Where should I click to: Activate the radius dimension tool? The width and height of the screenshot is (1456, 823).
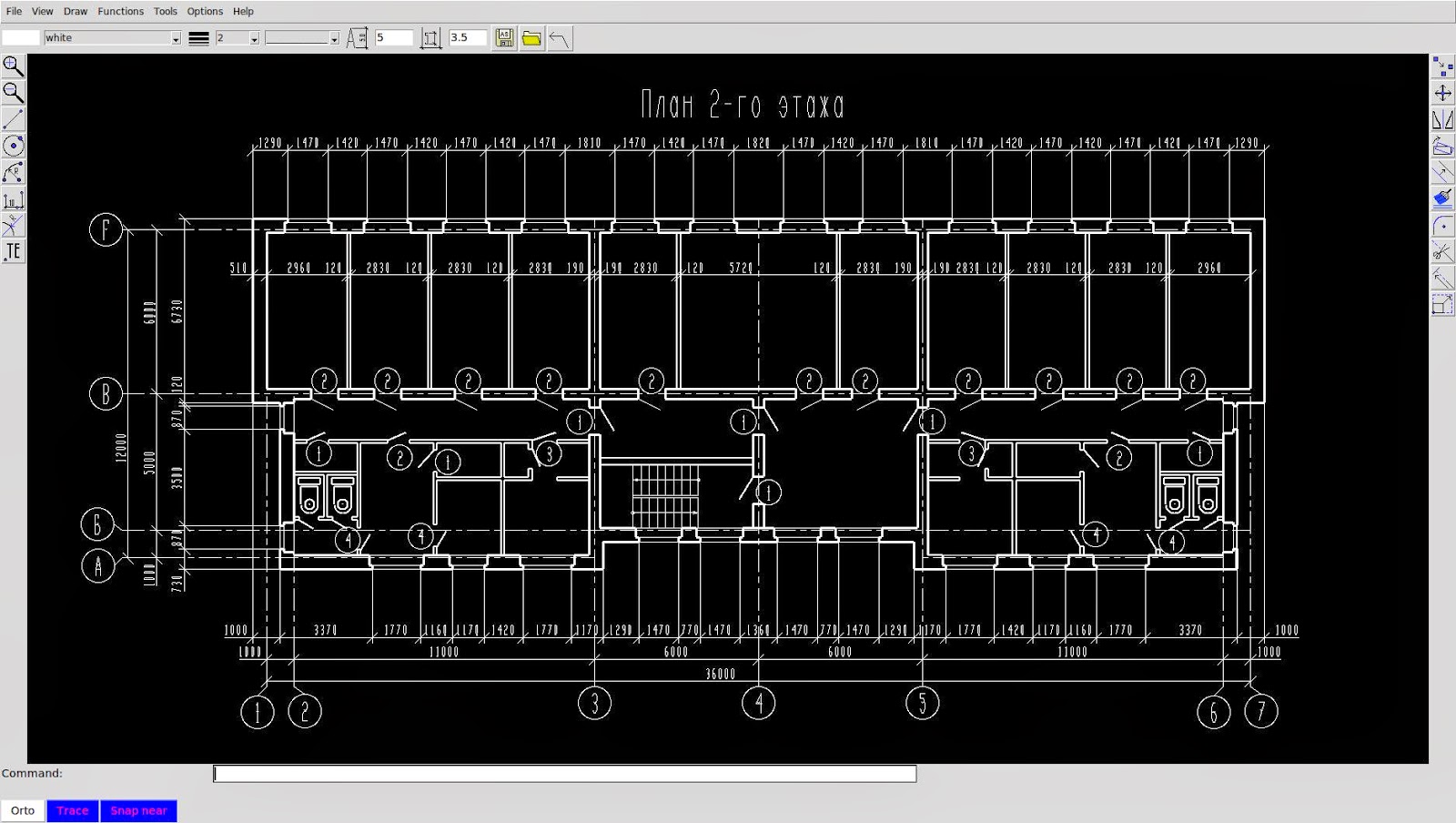click(14, 225)
